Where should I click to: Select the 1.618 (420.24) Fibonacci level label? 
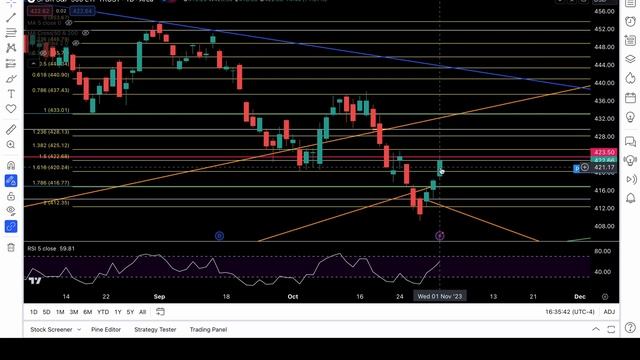51,167
